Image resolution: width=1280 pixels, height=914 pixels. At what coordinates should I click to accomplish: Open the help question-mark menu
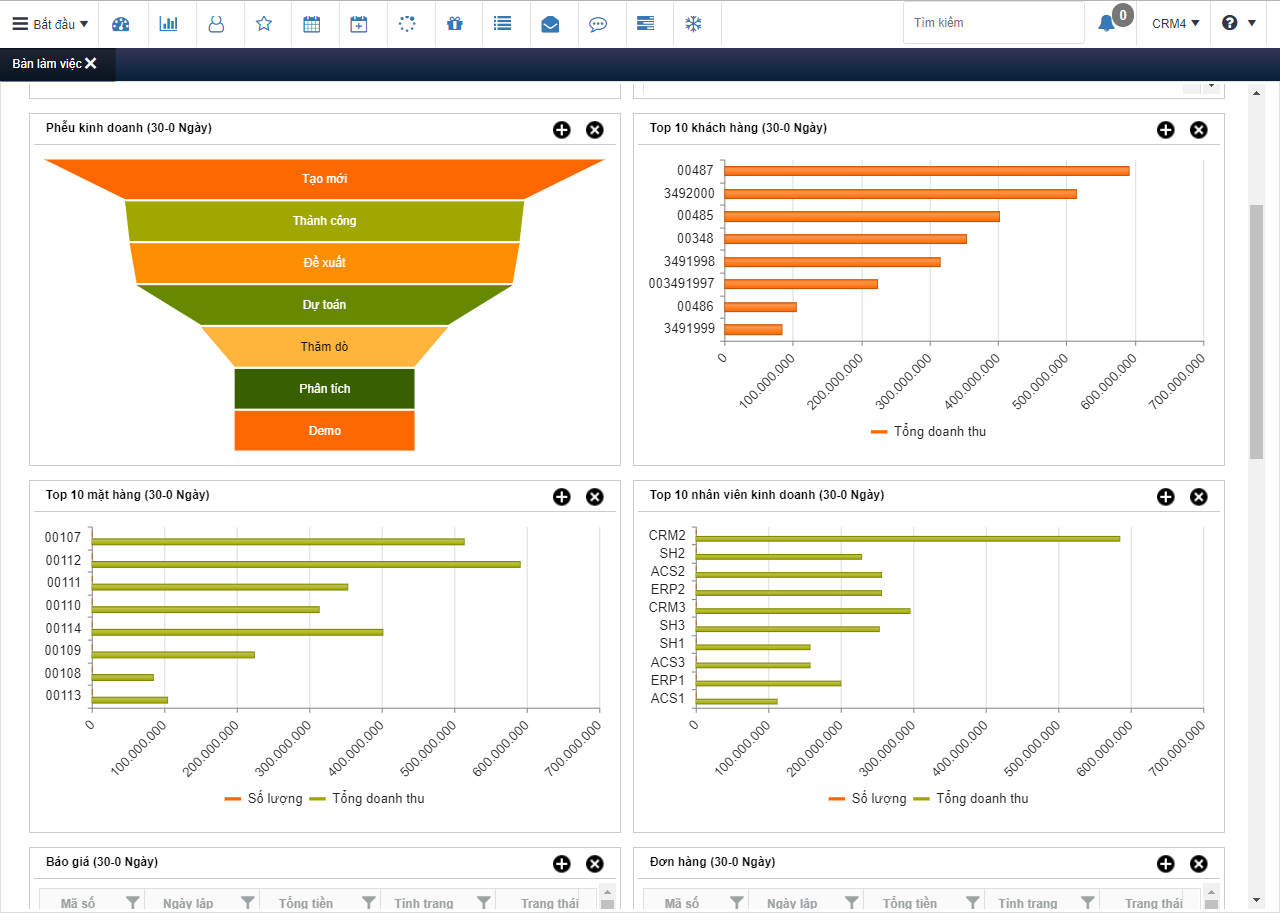tap(1239, 23)
